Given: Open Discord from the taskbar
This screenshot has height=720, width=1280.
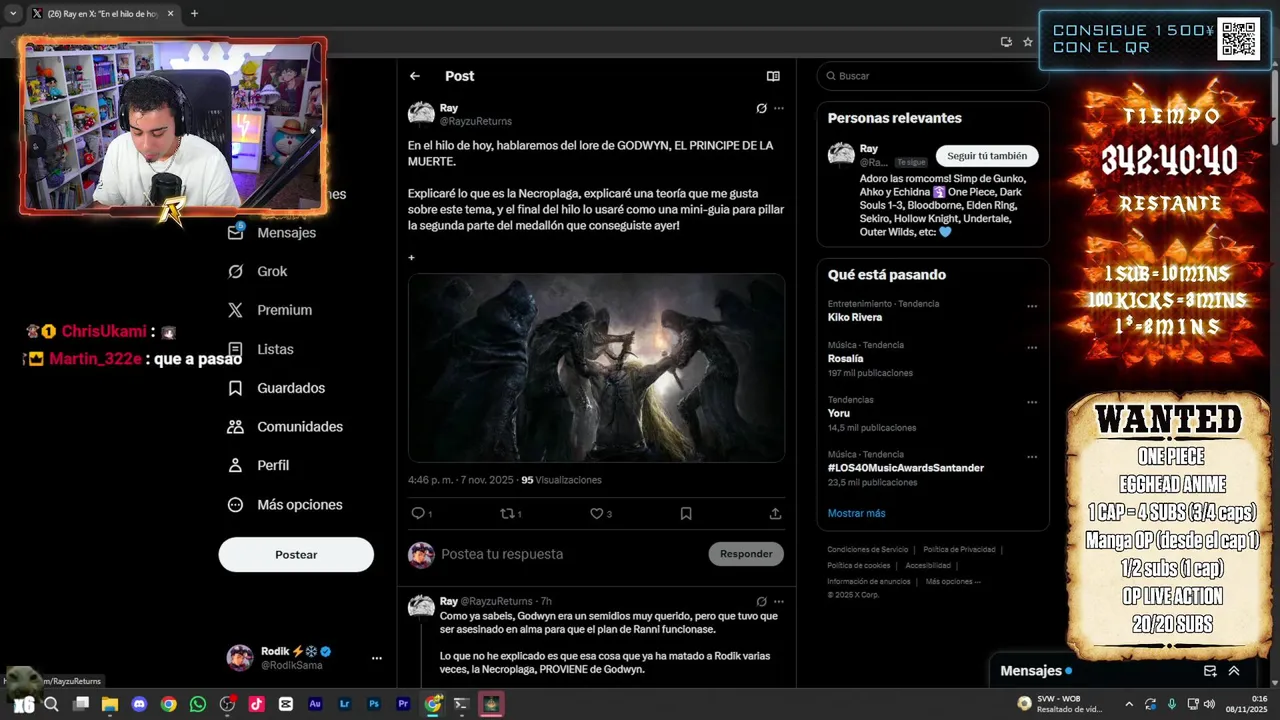Looking at the screenshot, I should tap(139, 704).
